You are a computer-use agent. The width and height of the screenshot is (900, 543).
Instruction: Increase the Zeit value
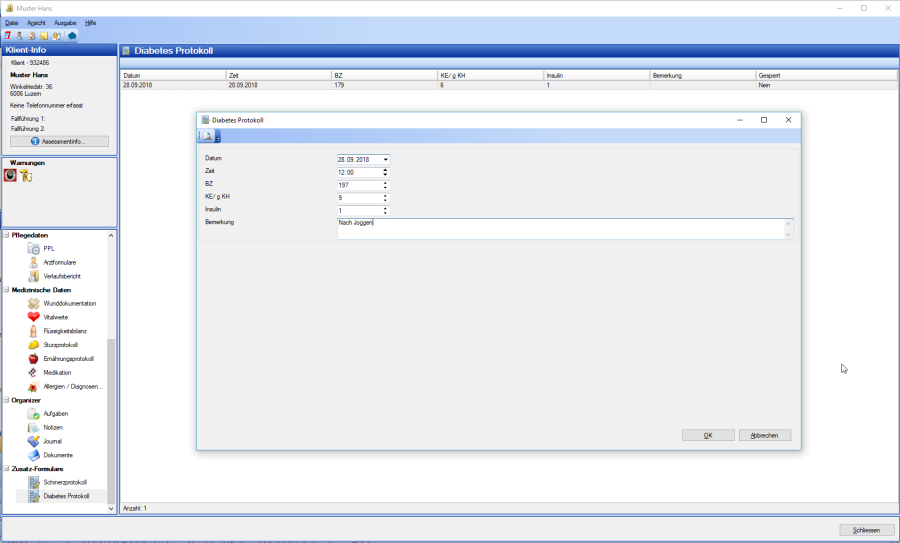point(385,170)
